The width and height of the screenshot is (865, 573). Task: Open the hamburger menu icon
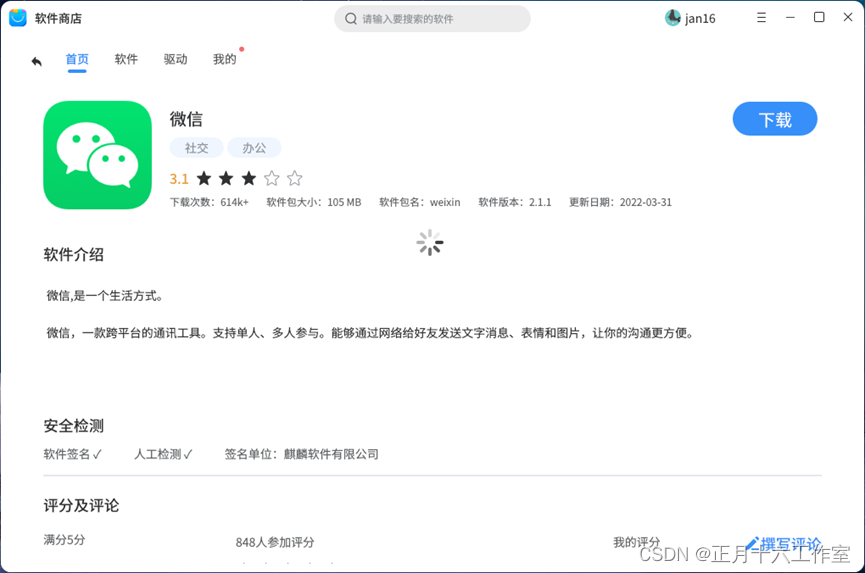pyautogui.click(x=761, y=18)
